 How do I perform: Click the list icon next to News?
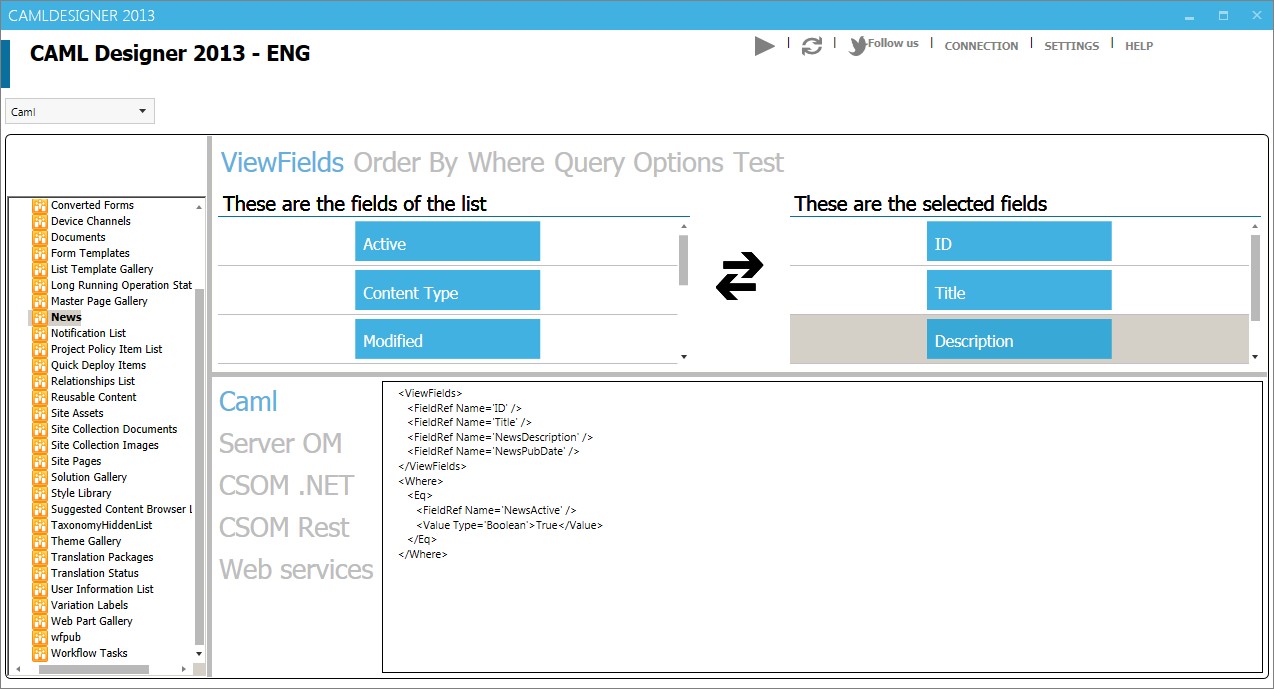(x=41, y=317)
